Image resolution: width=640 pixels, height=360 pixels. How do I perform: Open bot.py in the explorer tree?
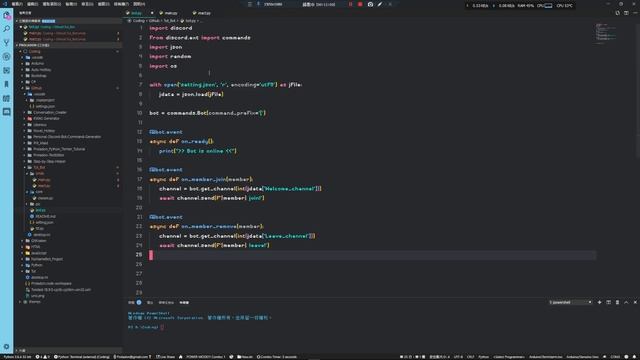[40, 210]
